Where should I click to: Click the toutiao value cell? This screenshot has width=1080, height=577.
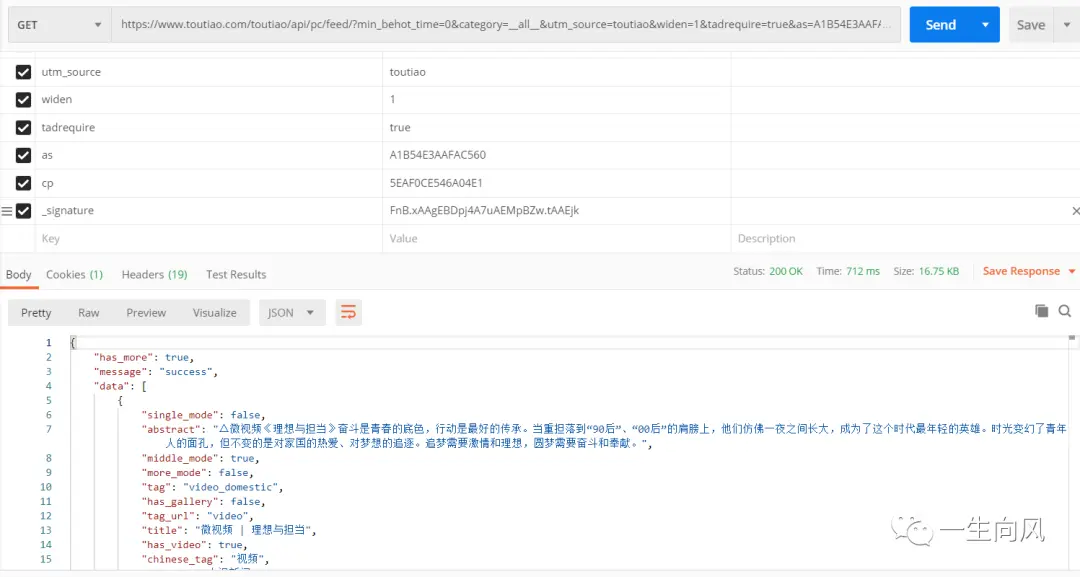[x=557, y=72]
